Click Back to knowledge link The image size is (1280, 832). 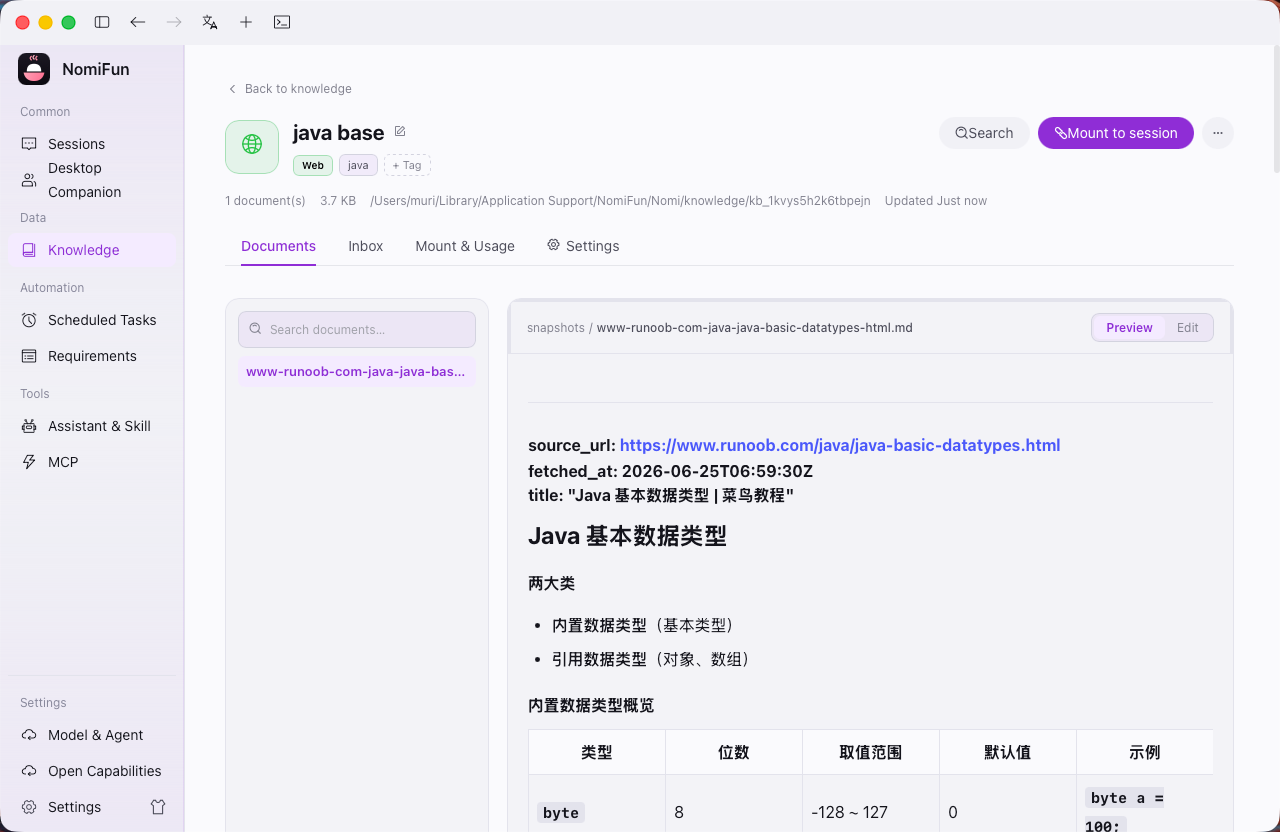pyautogui.click(x=290, y=89)
